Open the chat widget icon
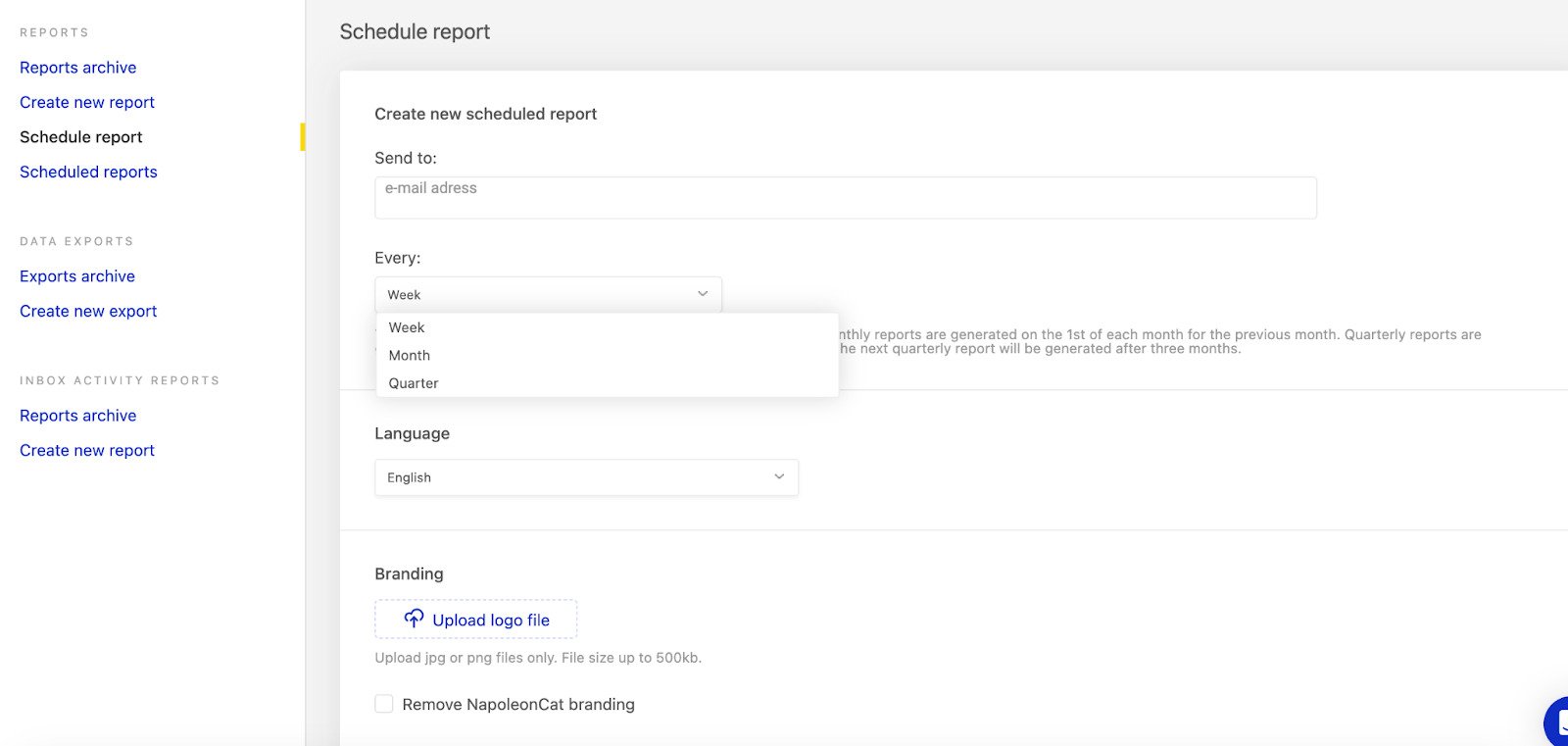The height and width of the screenshot is (746, 1568). [1556, 722]
